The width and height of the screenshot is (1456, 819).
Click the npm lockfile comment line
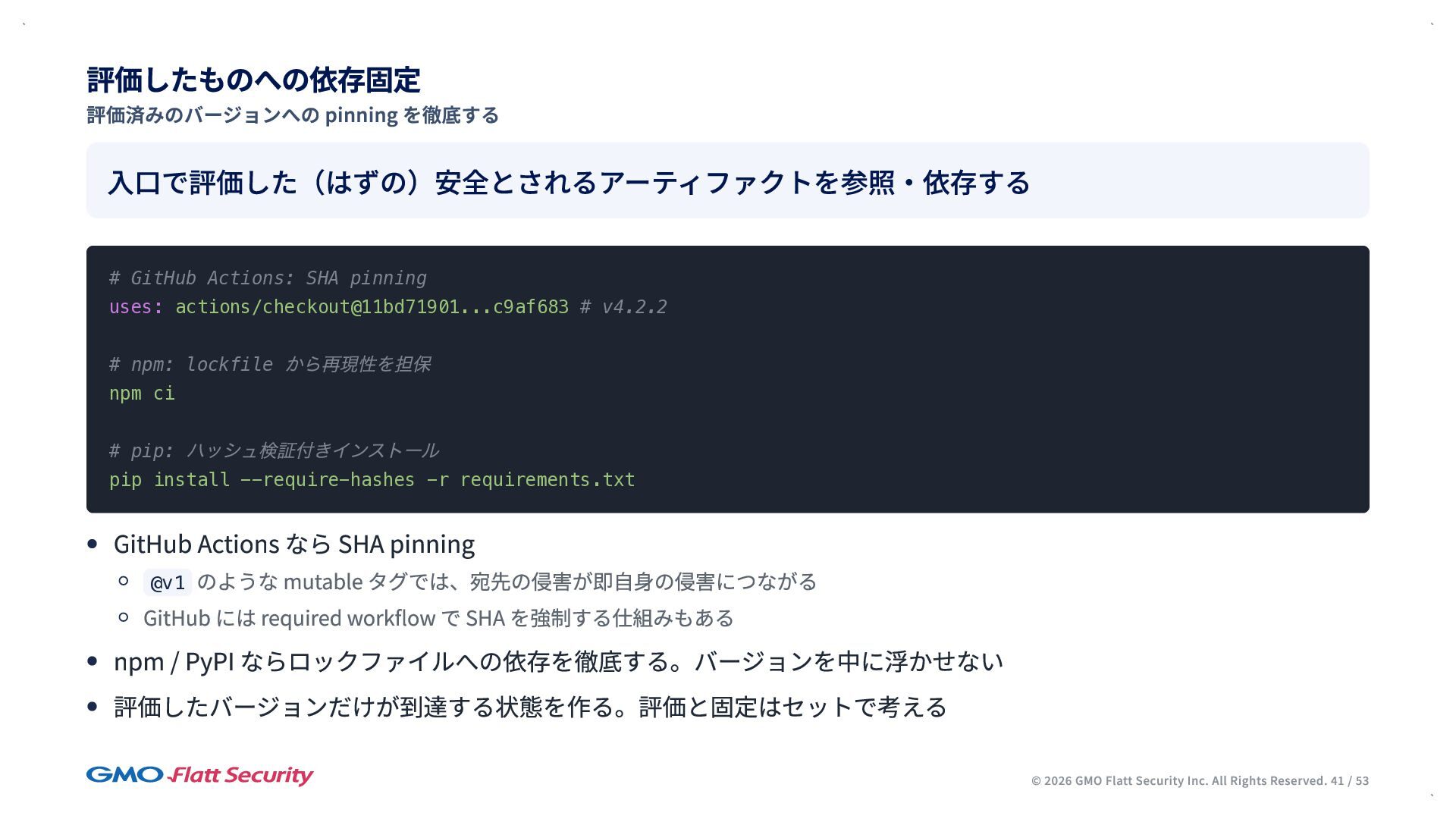pyautogui.click(x=270, y=365)
